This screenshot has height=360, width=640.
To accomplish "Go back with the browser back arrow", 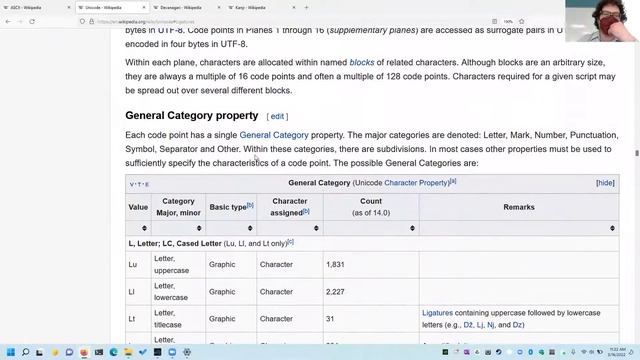I will click(x=8, y=21).
